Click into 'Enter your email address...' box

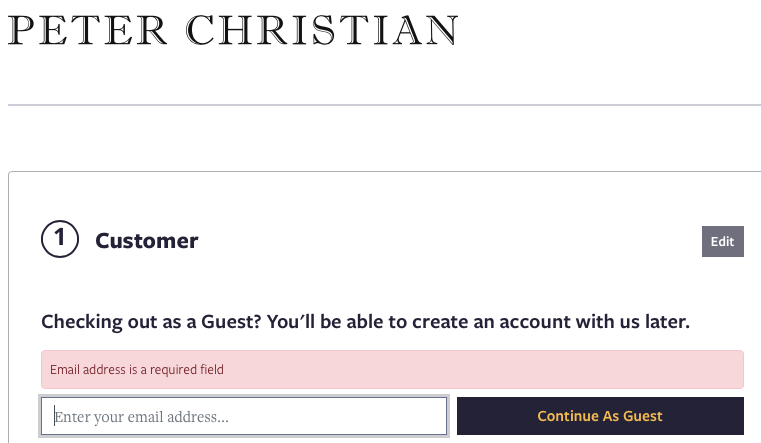click(244, 416)
